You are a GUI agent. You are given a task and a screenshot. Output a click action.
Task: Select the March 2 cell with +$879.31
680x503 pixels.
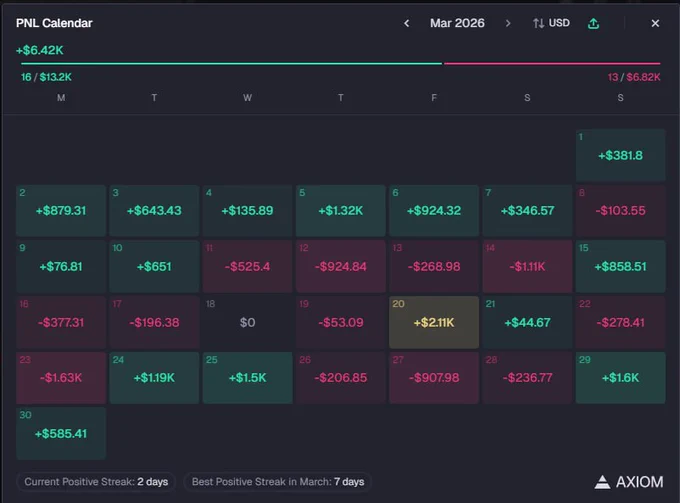61,211
